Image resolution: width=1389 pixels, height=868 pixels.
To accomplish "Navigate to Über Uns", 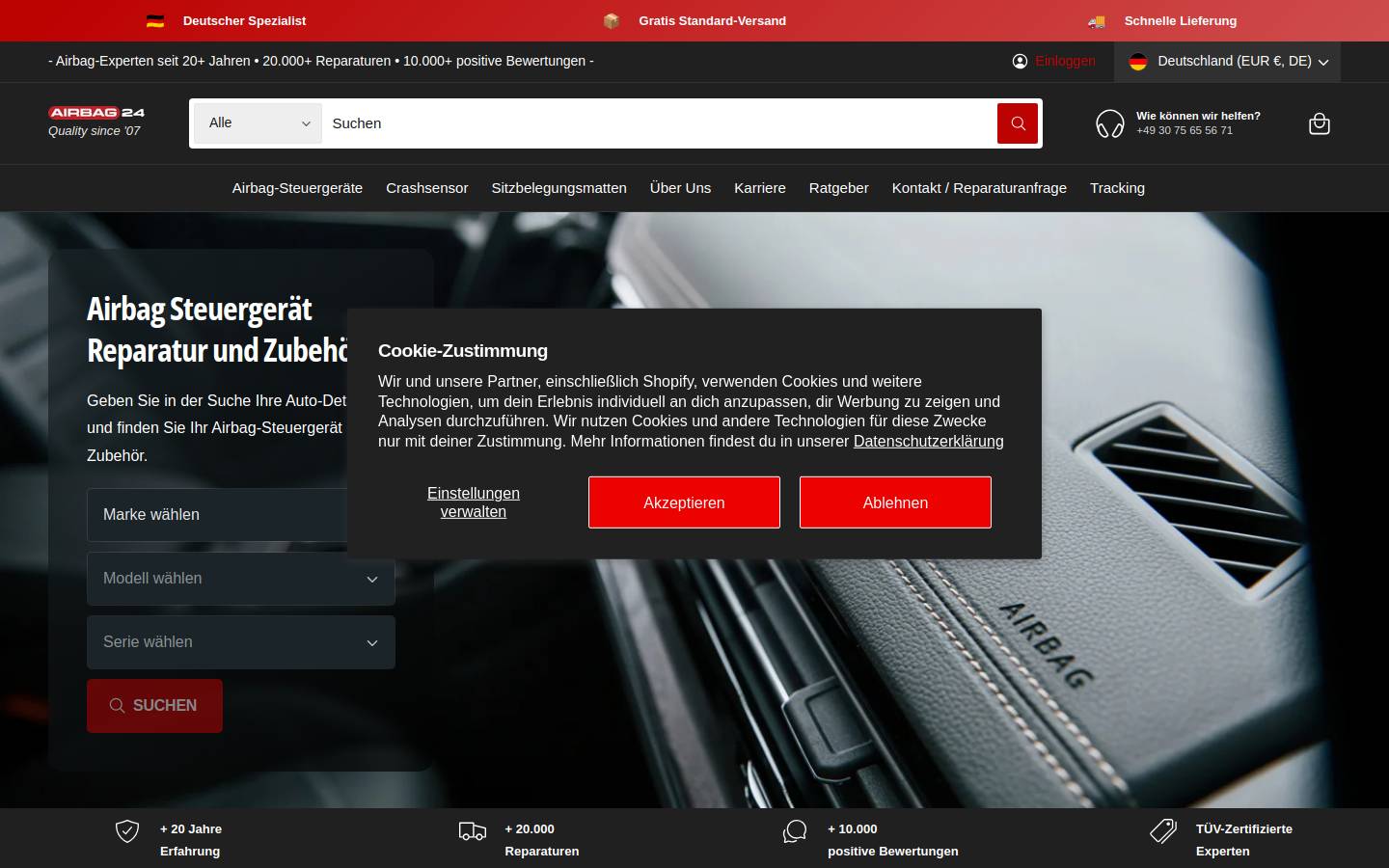I will (680, 188).
